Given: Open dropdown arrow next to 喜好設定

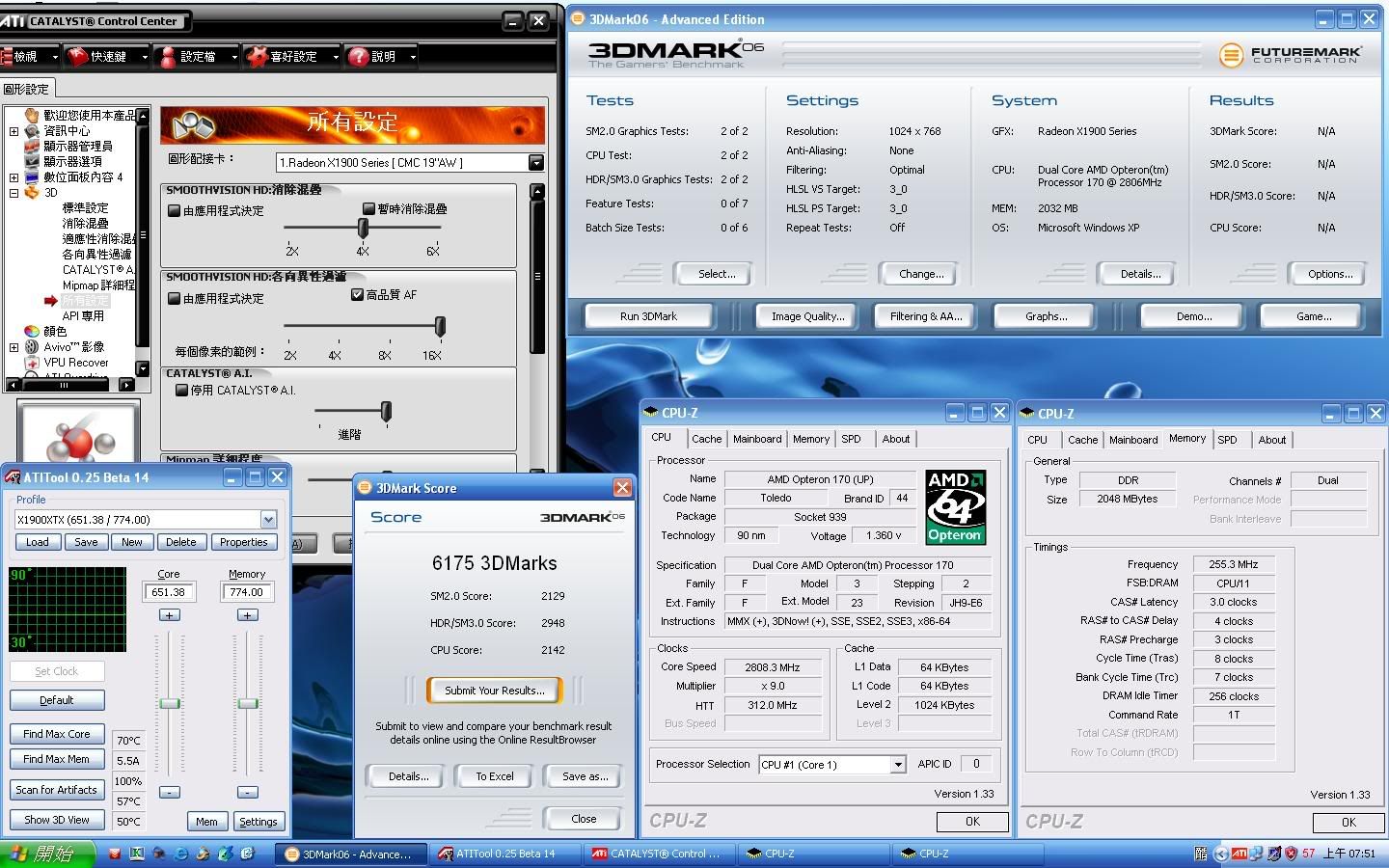Looking at the screenshot, I should (x=336, y=57).
